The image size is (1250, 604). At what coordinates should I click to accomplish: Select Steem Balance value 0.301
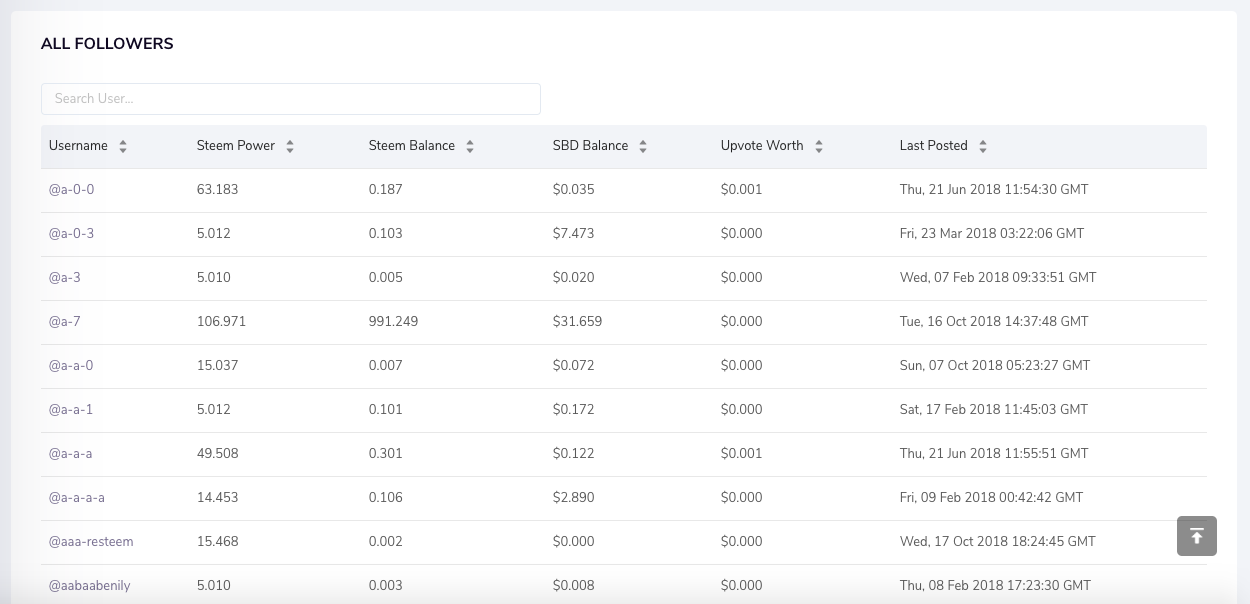click(x=386, y=454)
